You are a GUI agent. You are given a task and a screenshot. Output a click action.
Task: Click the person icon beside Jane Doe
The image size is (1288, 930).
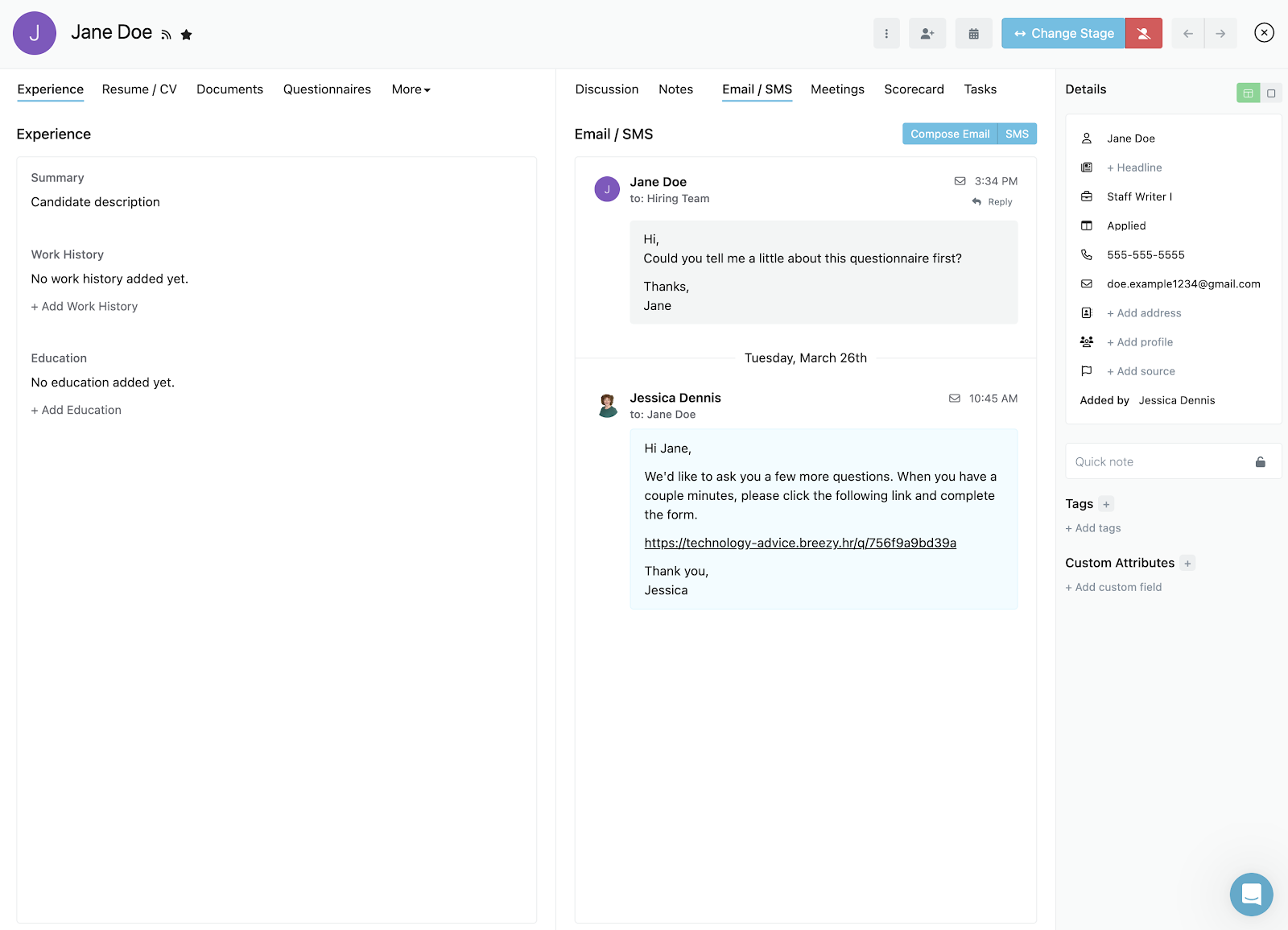[1087, 138]
